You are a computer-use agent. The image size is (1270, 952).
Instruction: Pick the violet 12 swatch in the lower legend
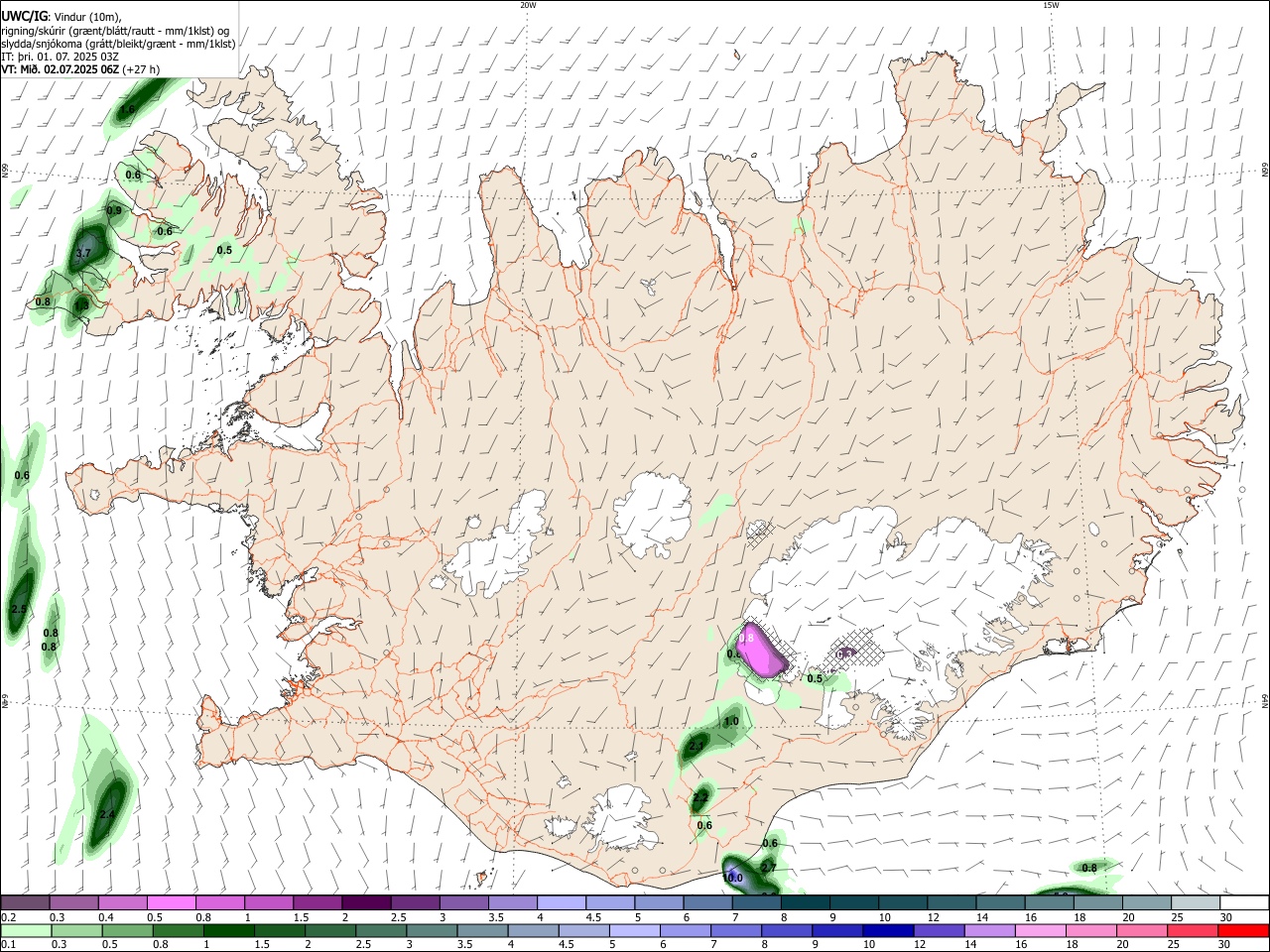pos(939,930)
